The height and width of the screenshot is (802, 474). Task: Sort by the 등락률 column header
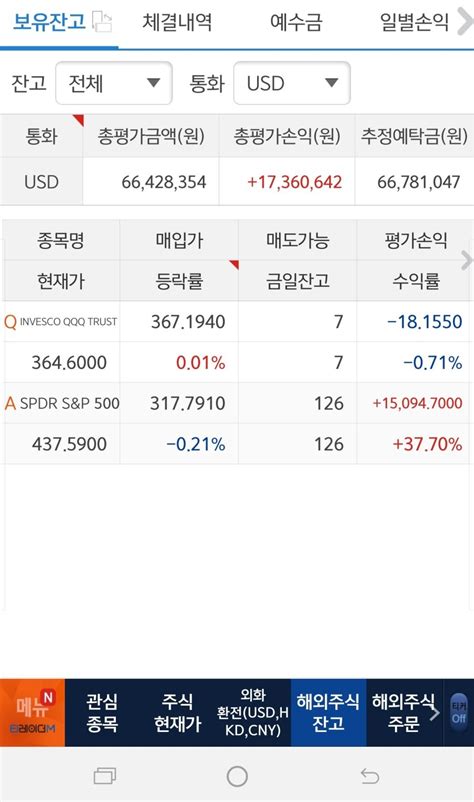[x=179, y=281]
